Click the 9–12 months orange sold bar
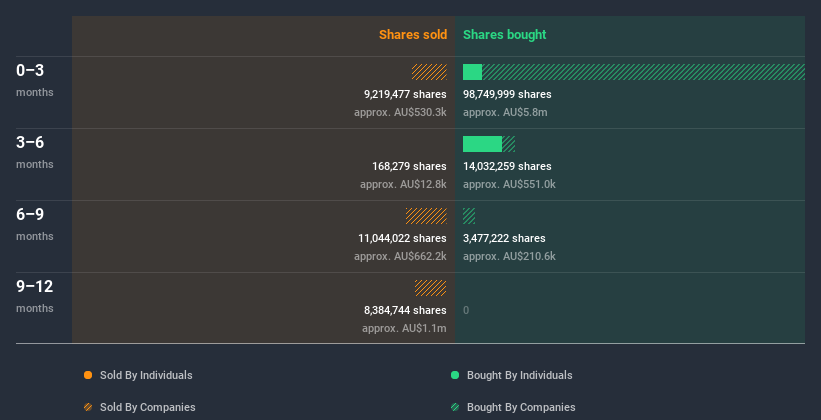Screen dimensions: 821x420 431,288
